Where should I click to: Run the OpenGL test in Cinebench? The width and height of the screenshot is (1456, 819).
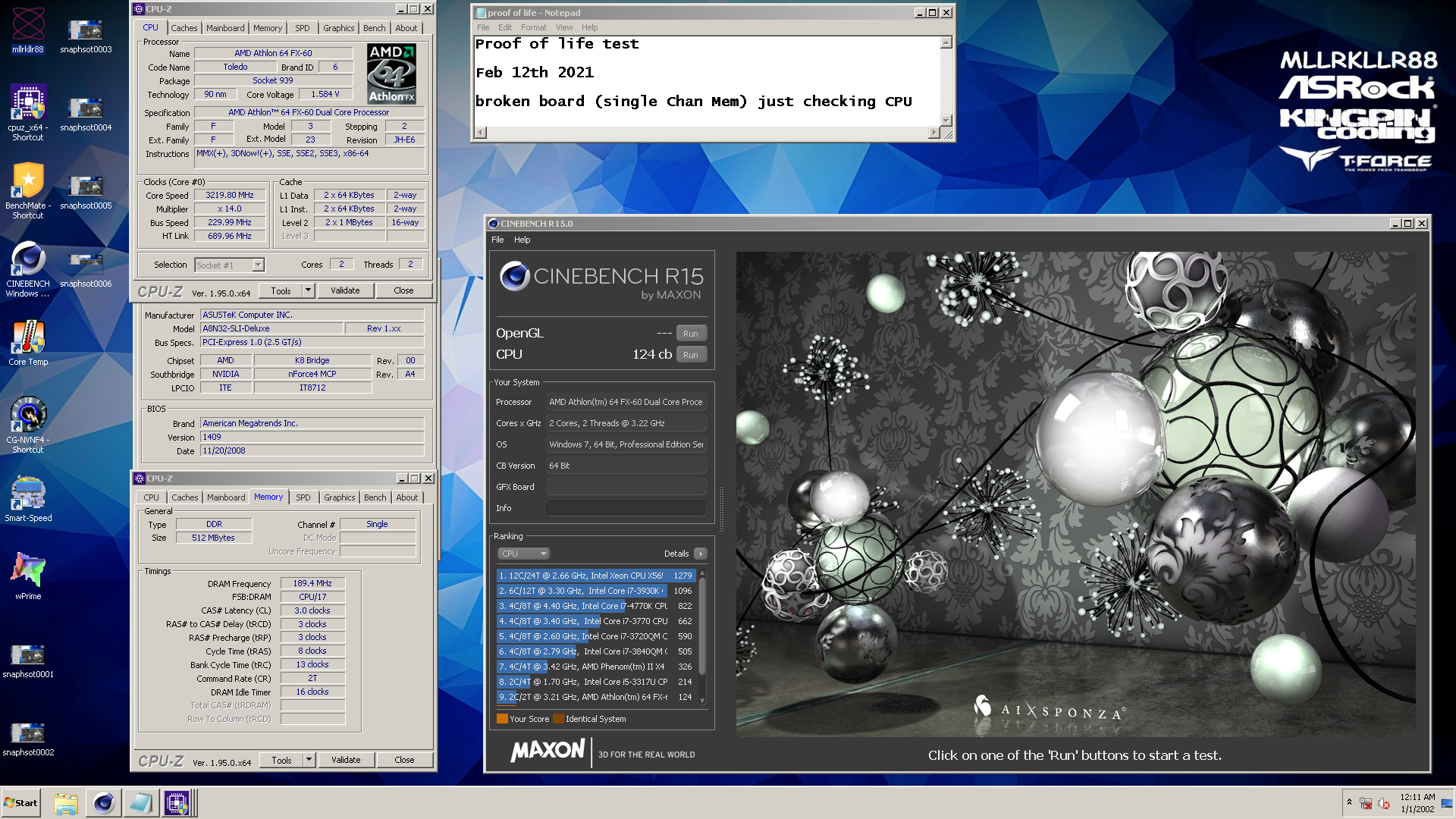pyautogui.click(x=691, y=334)
